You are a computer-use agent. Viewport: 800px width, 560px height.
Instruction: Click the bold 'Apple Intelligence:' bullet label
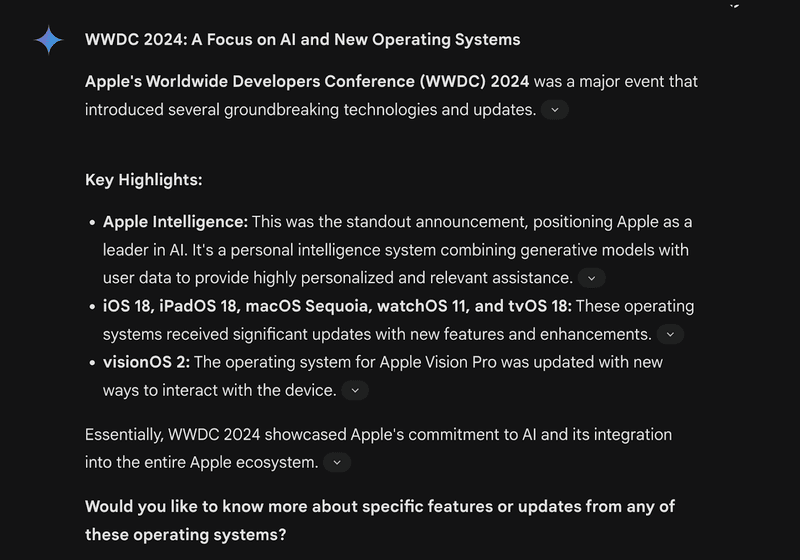(x=175, y=222)
